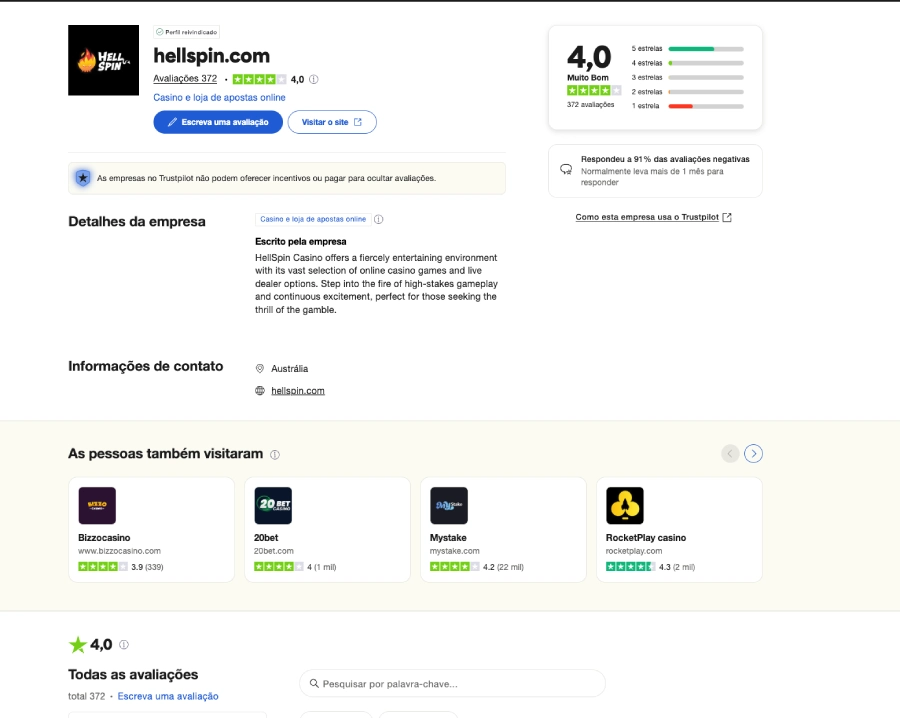
Task: Open the Bizzocasino logo thumbnail
Action: coord(97,506)
